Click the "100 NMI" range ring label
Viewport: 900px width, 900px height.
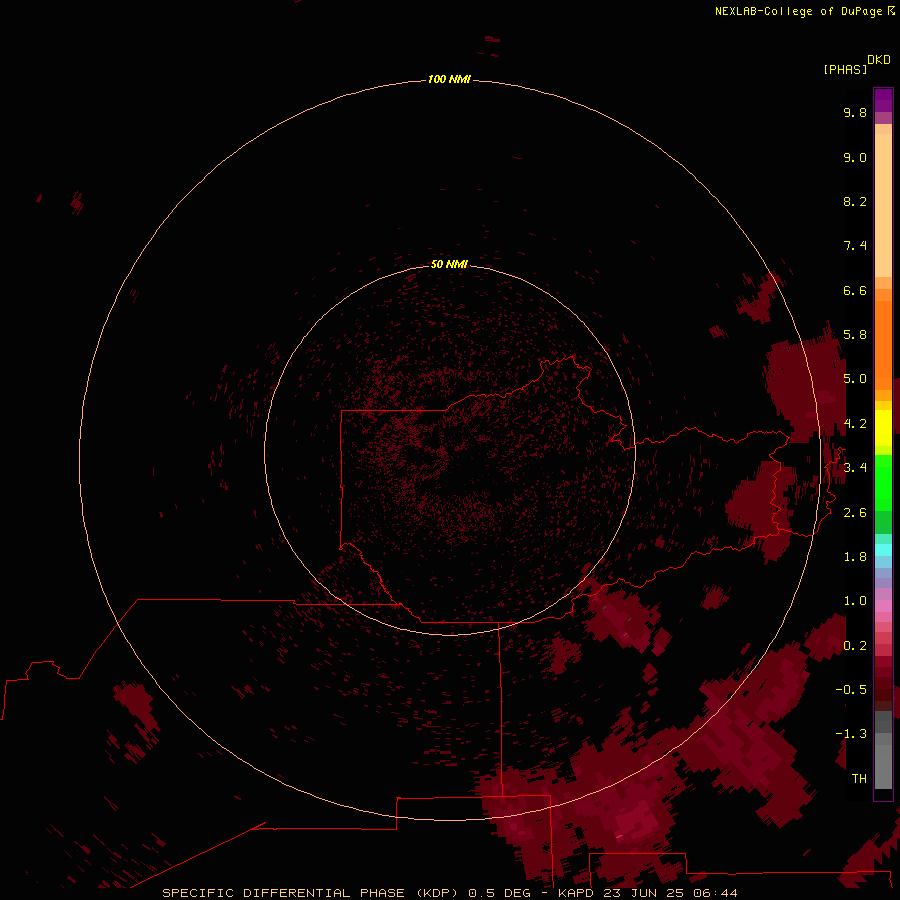click(449, 79)
